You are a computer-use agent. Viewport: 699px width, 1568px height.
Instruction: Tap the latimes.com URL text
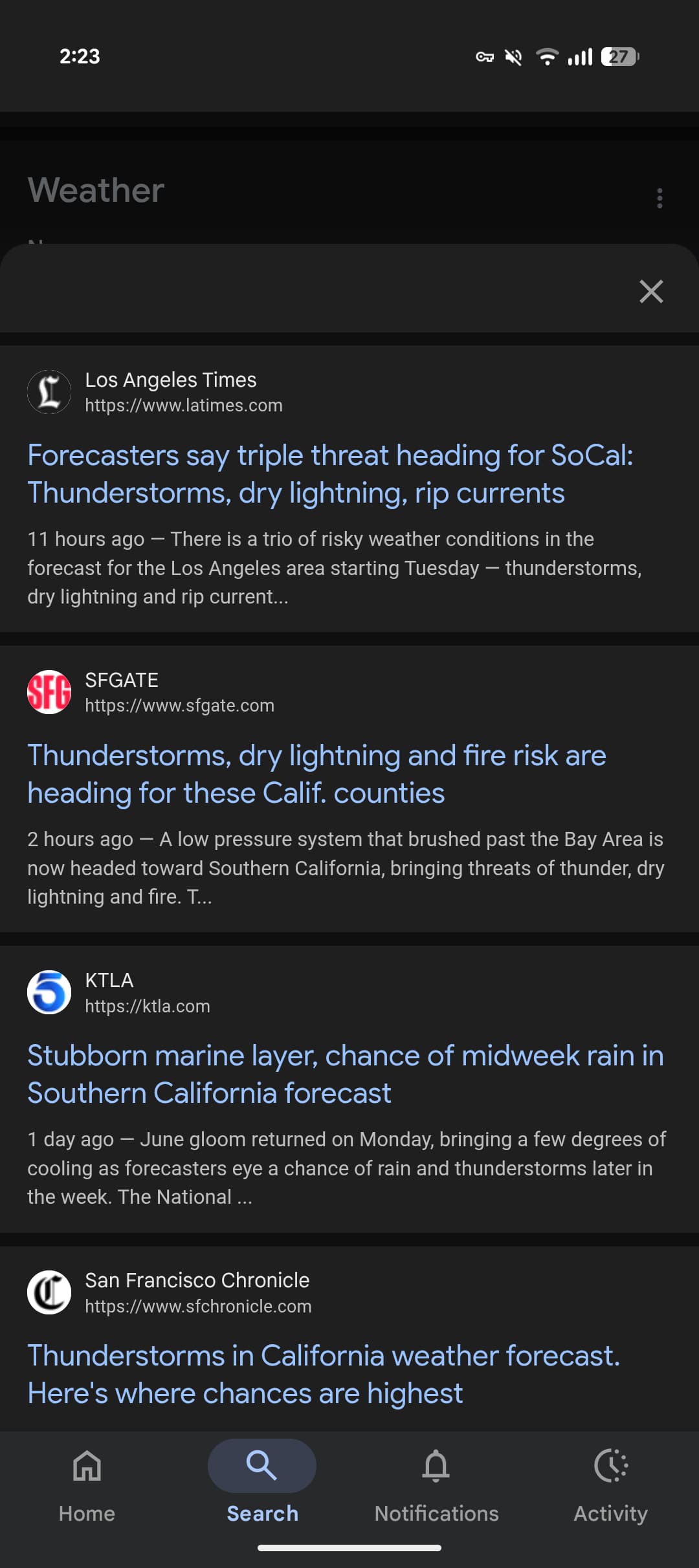(184, 406)
